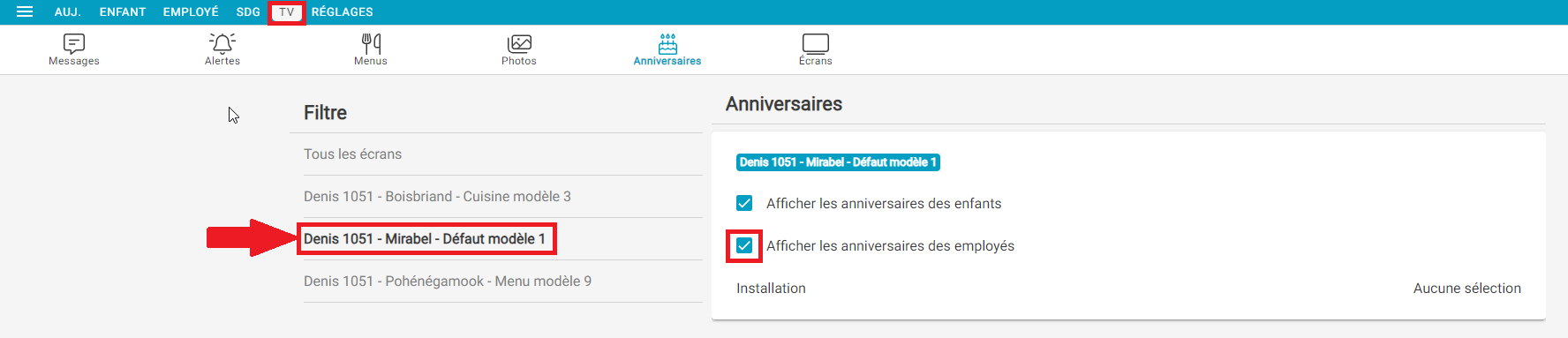Click Aucune sélection value
The width and height of the screenshot is (1568, 338).
[x=1466, y=288]
